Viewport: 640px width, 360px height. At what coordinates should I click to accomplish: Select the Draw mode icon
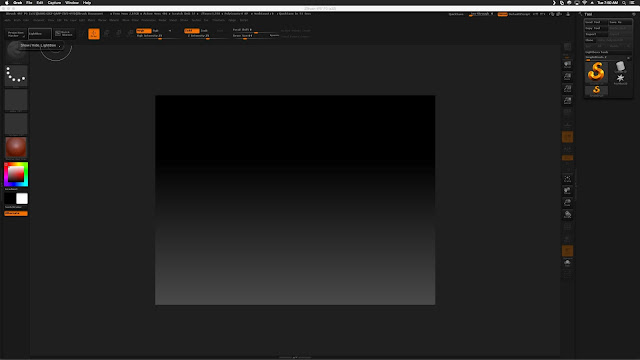94,34
